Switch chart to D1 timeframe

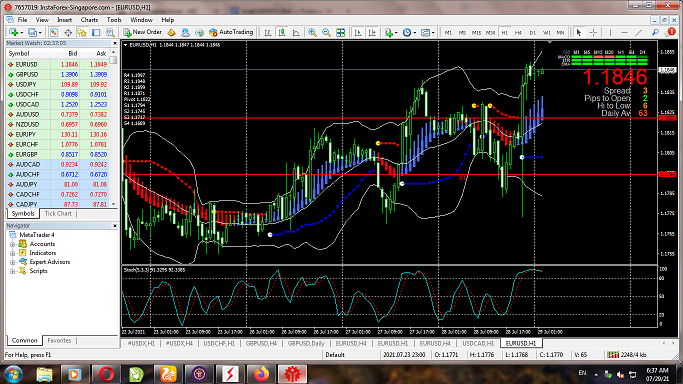[532, 33]
